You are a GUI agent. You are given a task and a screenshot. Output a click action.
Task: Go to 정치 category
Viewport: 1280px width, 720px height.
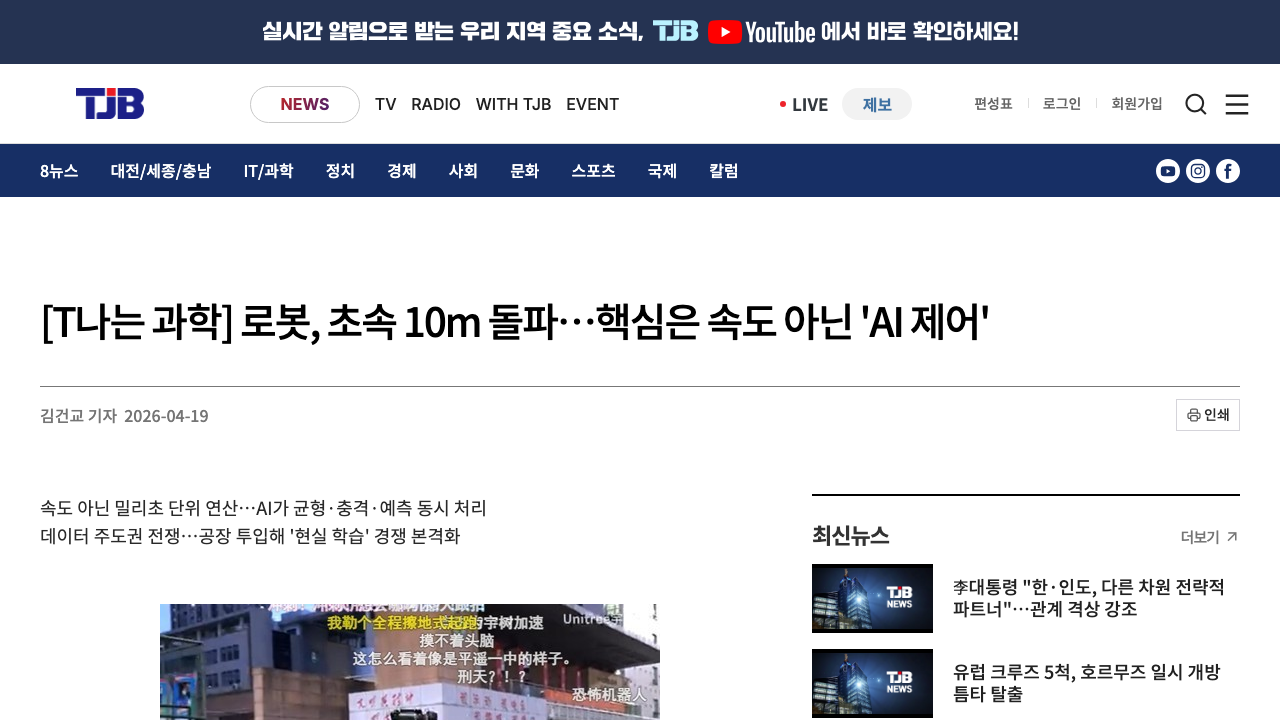click(340, 171)
